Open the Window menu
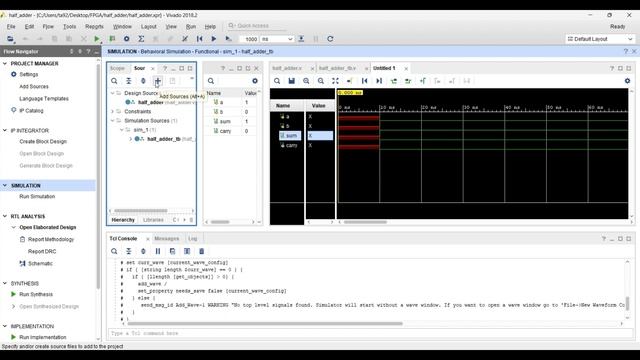The image size is (640, 360). click(x=122, y=27)
